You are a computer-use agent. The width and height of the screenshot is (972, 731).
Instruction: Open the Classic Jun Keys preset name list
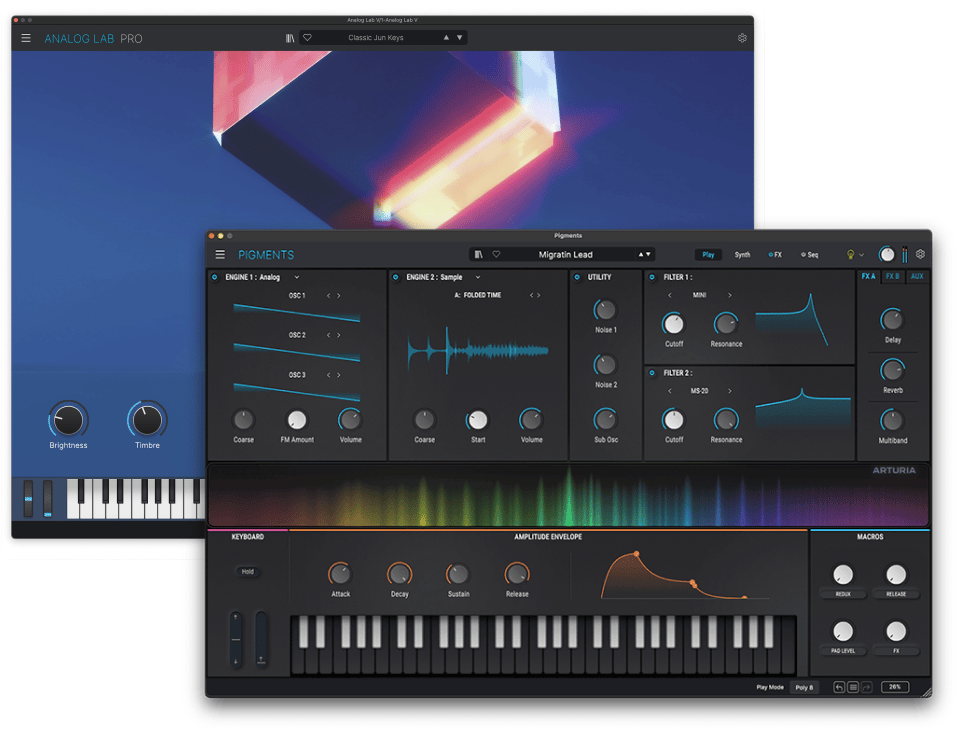[376, 38]
